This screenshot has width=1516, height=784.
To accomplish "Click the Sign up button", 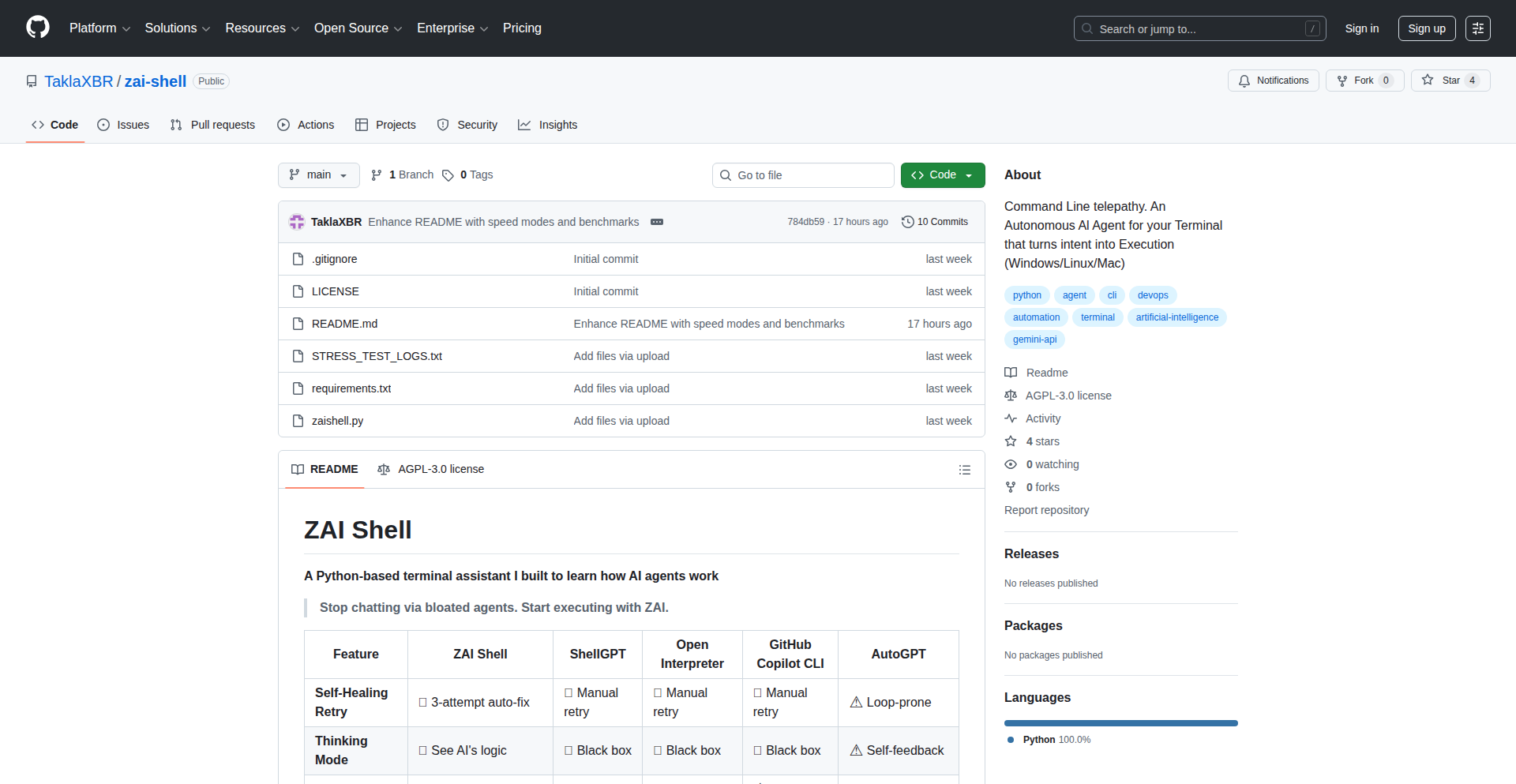I will pos(1426,28).
